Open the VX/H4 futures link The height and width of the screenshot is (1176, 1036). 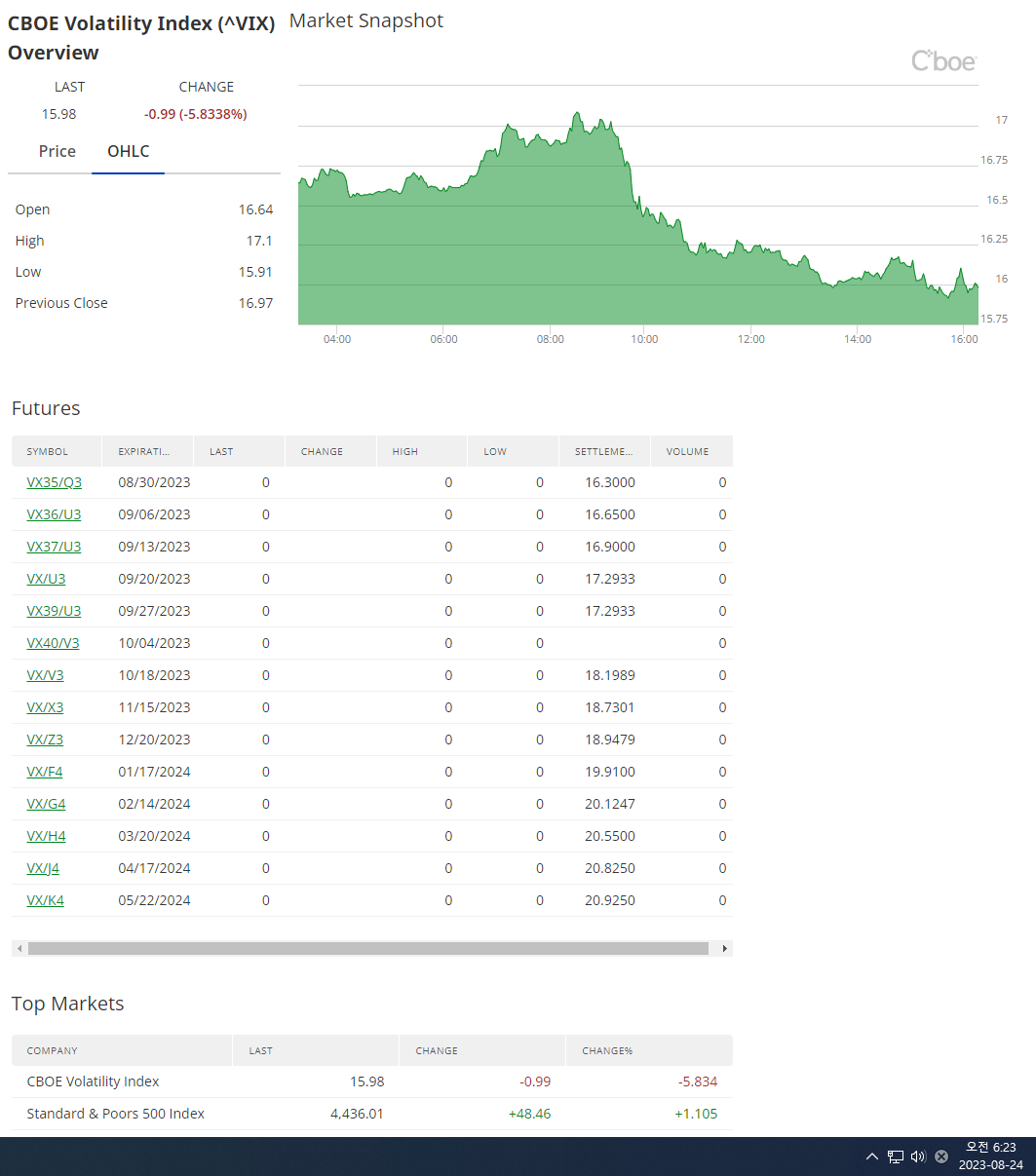pyautogui.click(x=46, y=836)
